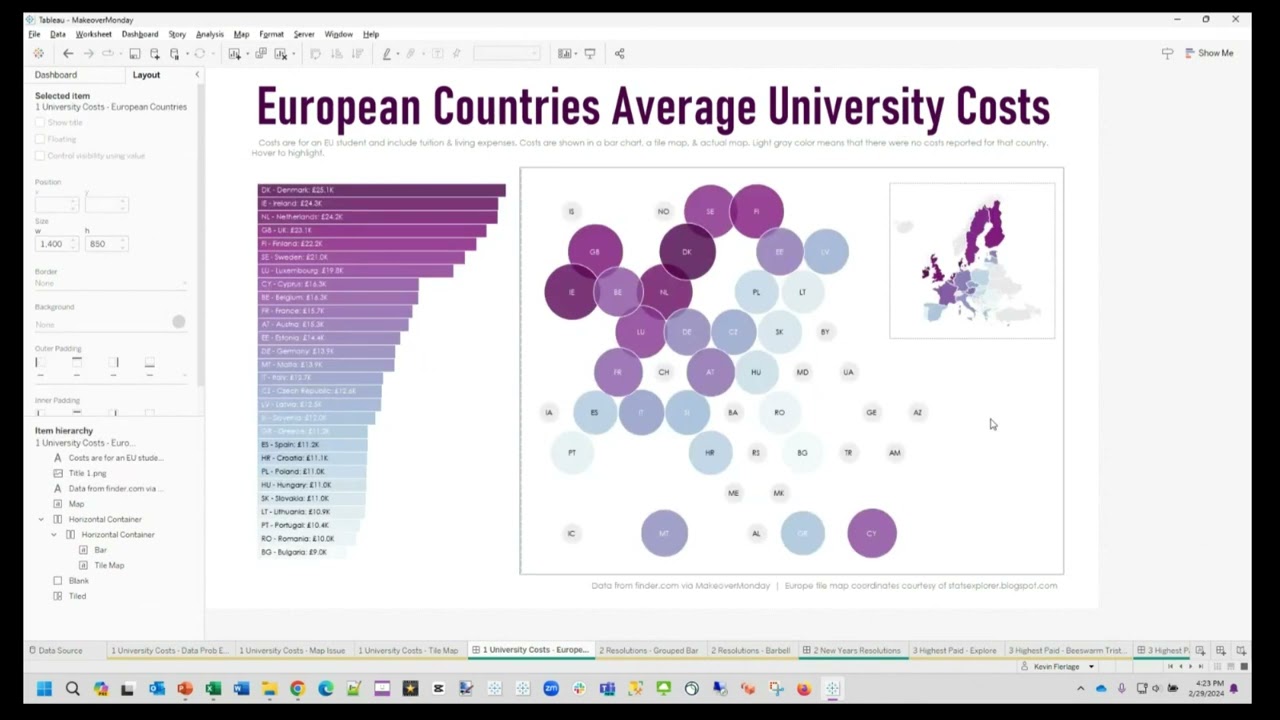
Task: Switch to the Layout pane tab
Action: [146, 75]
